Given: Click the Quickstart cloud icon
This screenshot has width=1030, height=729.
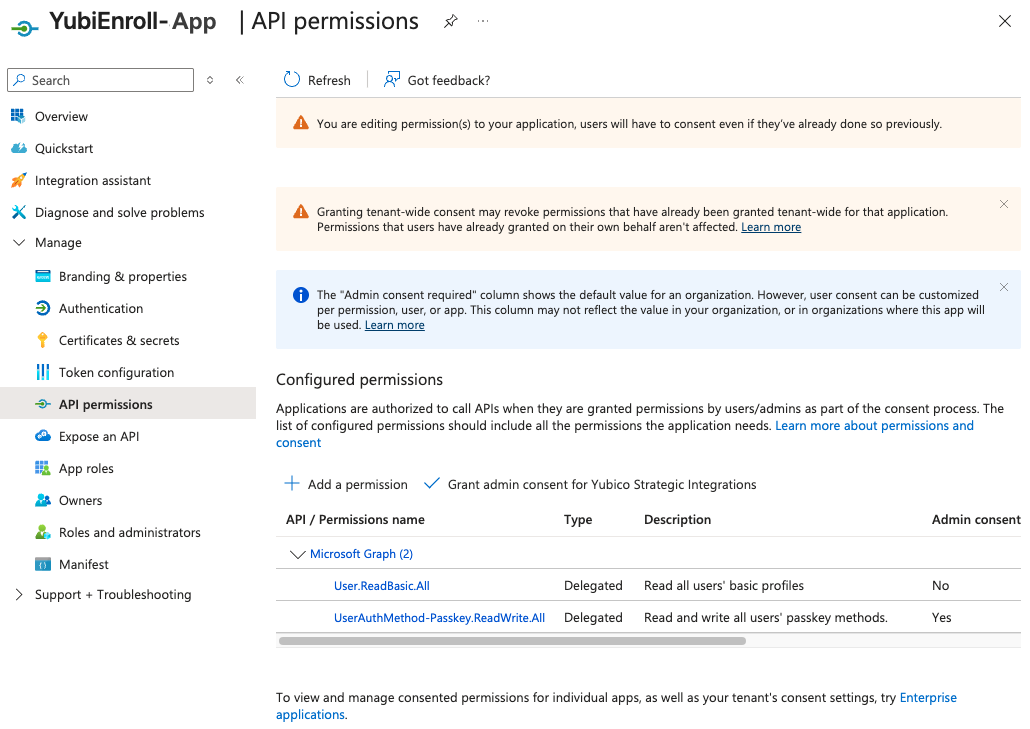Looking at the screenshot, I should tap(18, 148).
